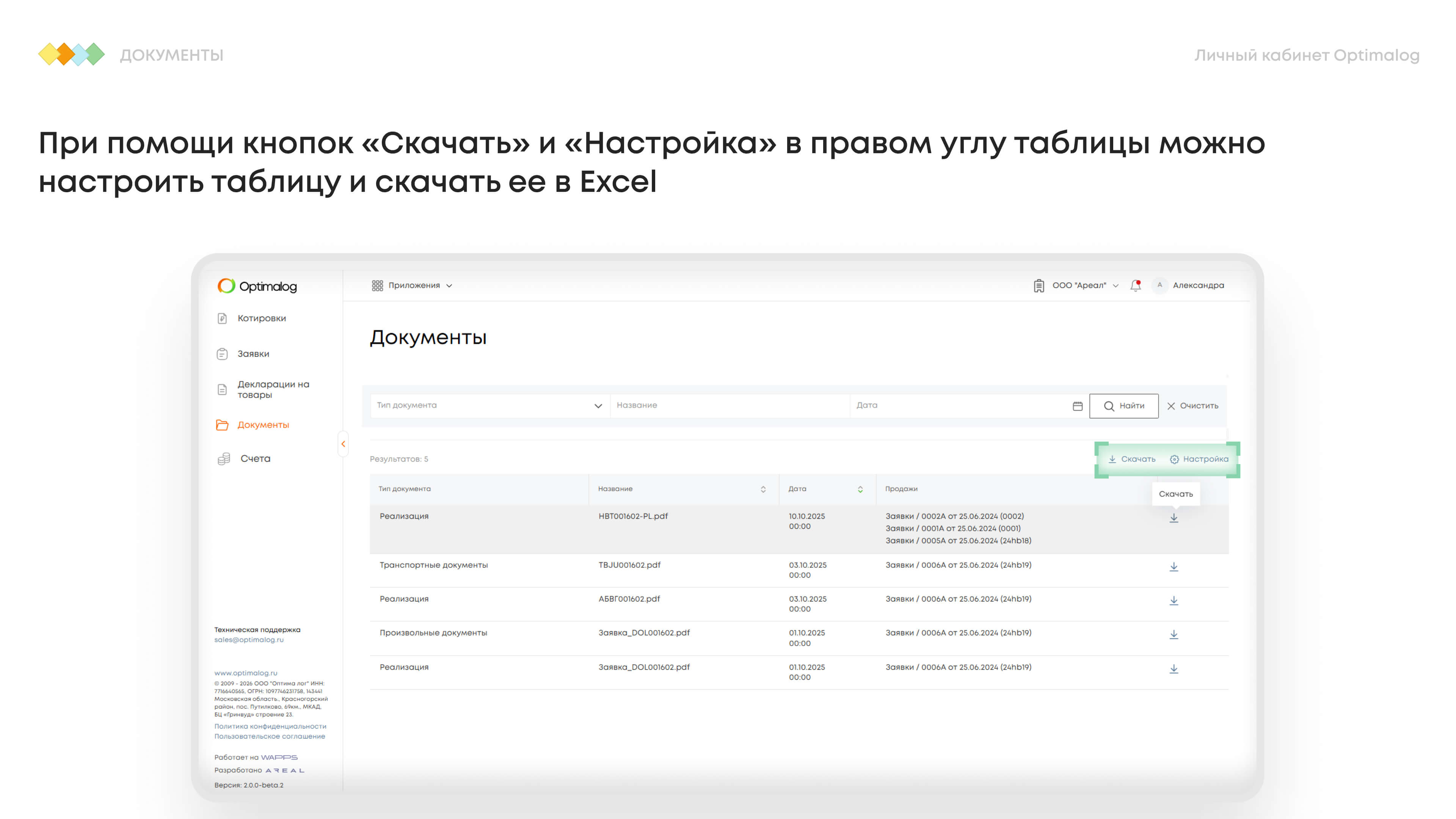Download the TBJU001602.pdf document
Image resolution: width=1456 pixels, height=819 pixels.
coord(1174,566)
